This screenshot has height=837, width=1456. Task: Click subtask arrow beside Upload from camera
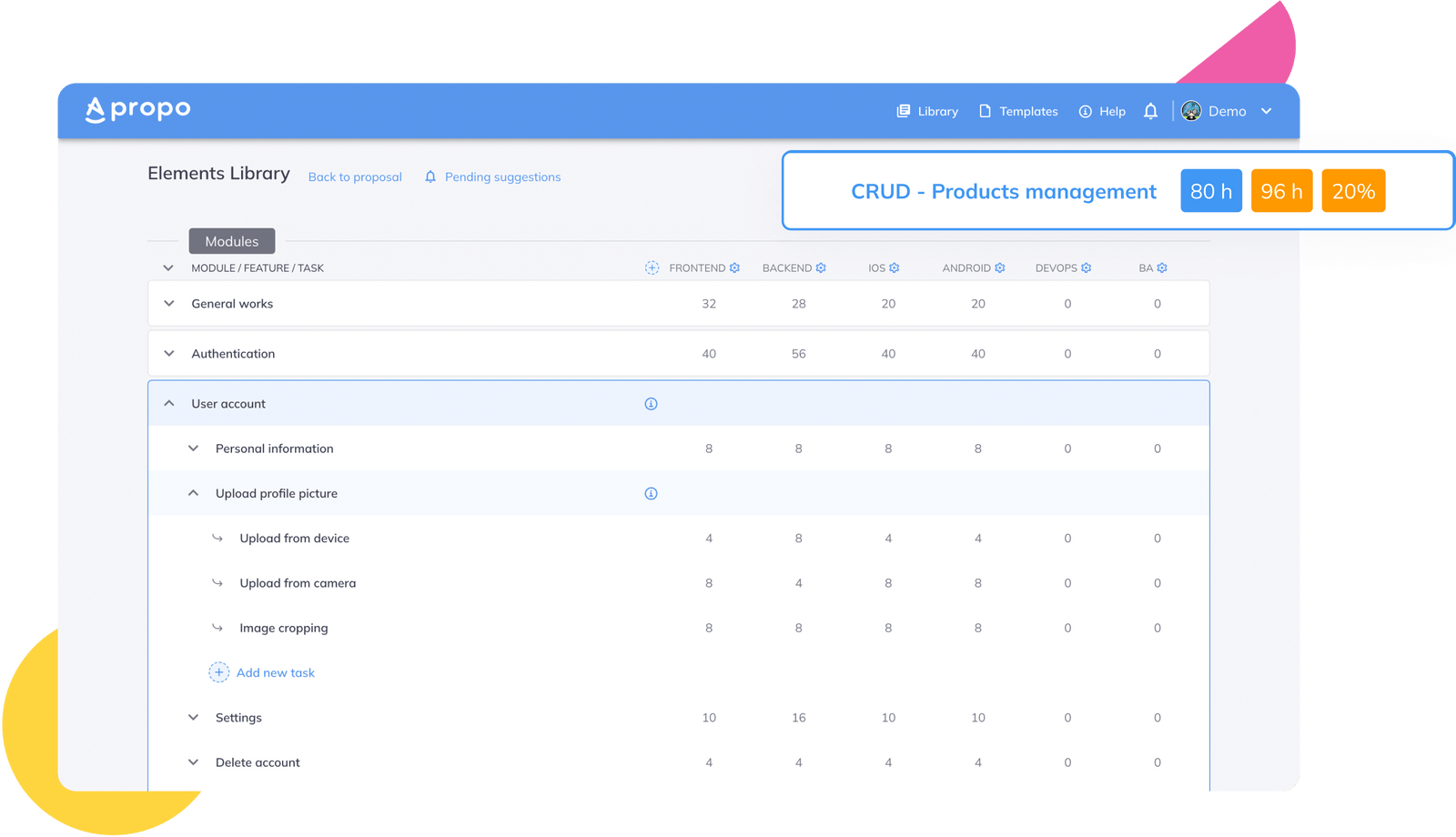pos(217,582)
